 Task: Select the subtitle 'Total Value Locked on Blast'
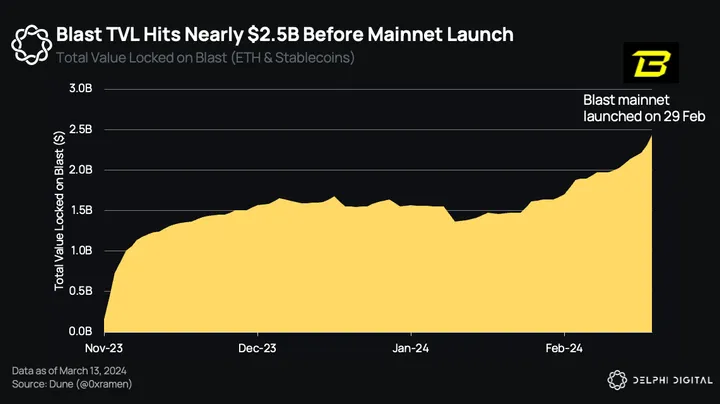(205, 57)
